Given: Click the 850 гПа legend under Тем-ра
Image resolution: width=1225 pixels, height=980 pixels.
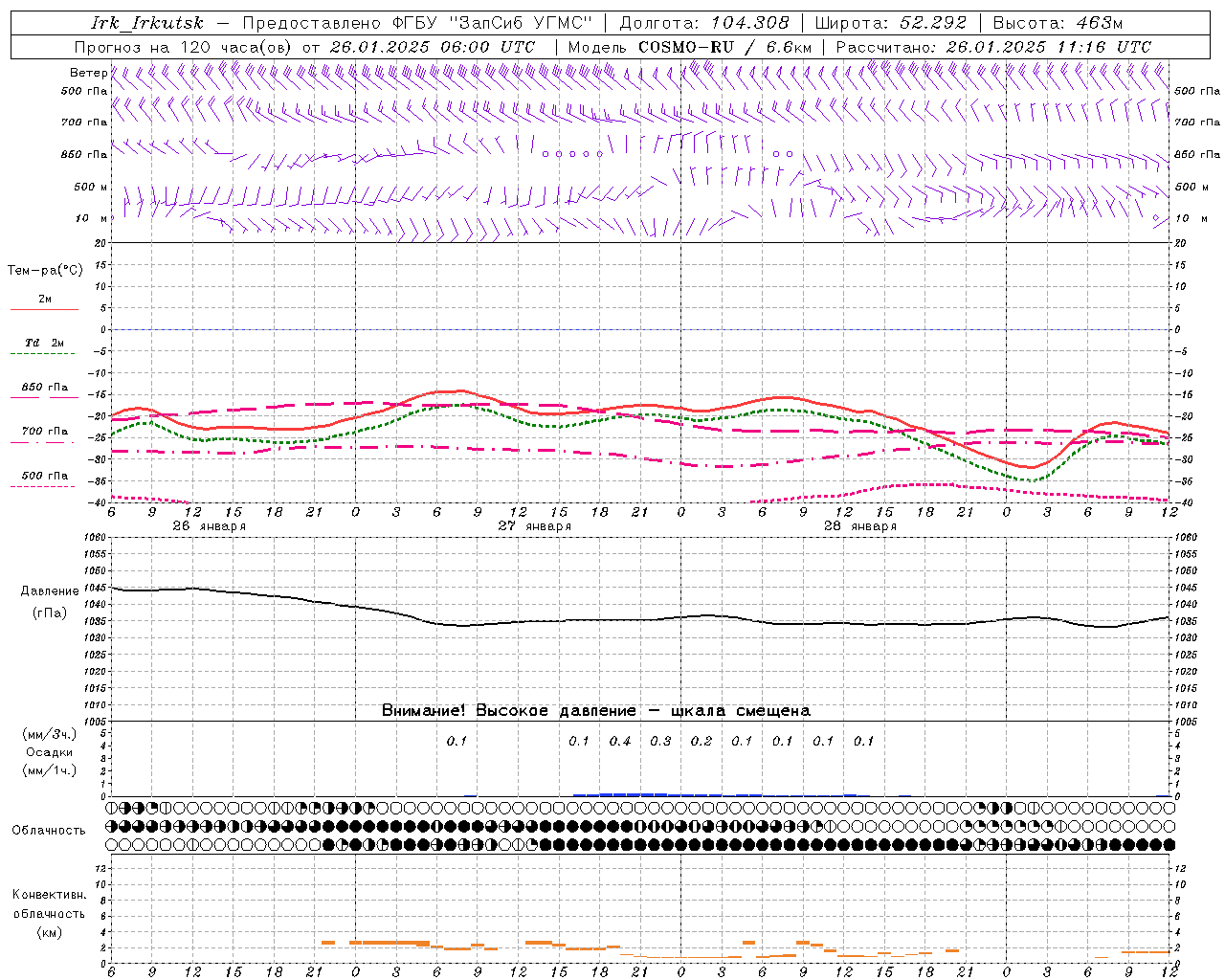Looking at the screenshot, I should [45, 388].
